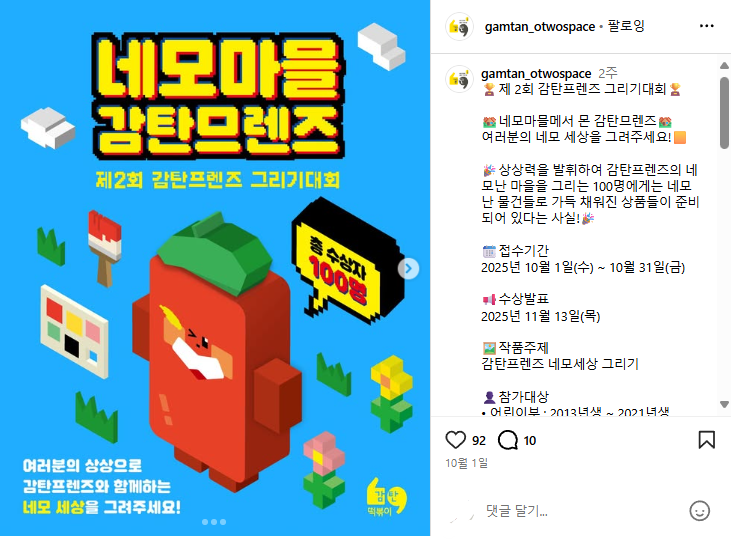The image size is (731, 539).
Task: Open comments via the speech bubble icon
Action: tap(508, 440)
